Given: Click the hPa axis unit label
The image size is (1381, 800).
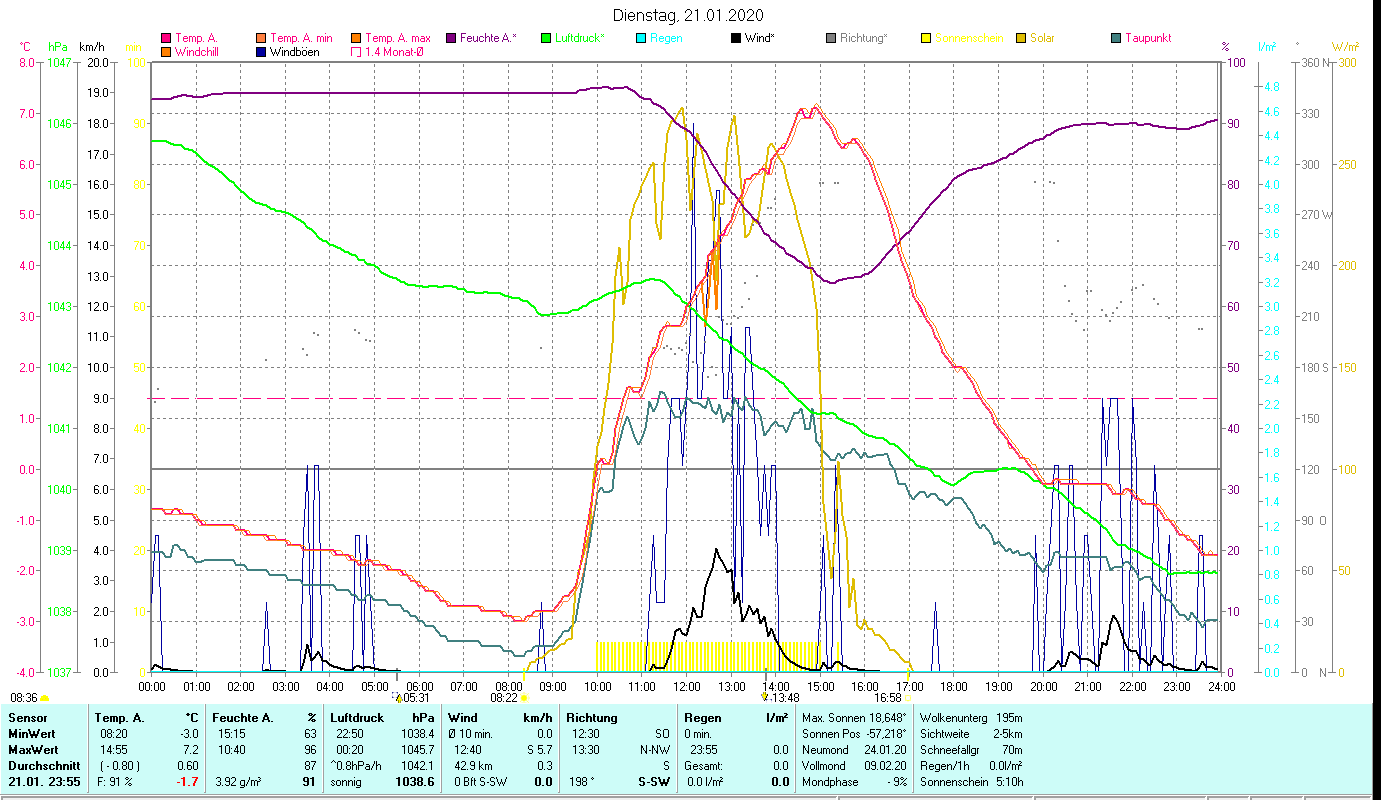Looking at the screenshot, I should tap(58, 47).
